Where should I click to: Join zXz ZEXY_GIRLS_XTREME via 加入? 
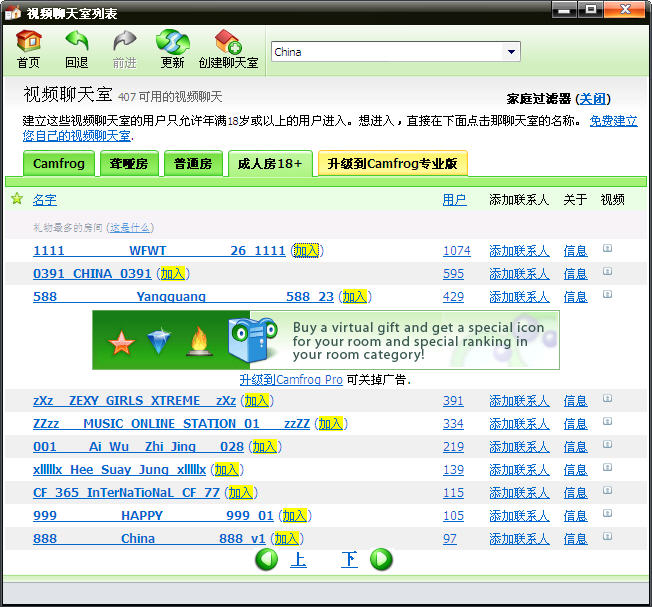pyautogui.click(x=257, y=401)
